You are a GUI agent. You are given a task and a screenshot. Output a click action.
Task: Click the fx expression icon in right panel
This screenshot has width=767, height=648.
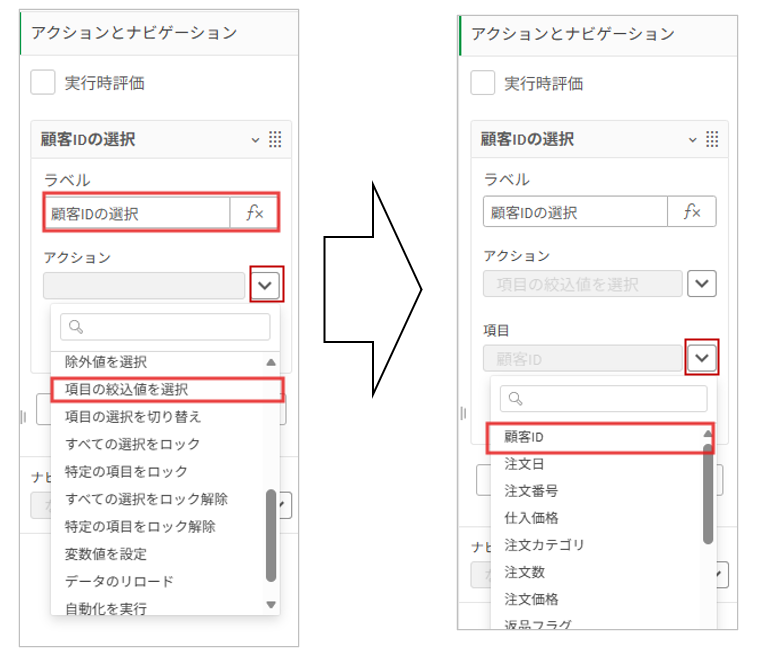692,212
